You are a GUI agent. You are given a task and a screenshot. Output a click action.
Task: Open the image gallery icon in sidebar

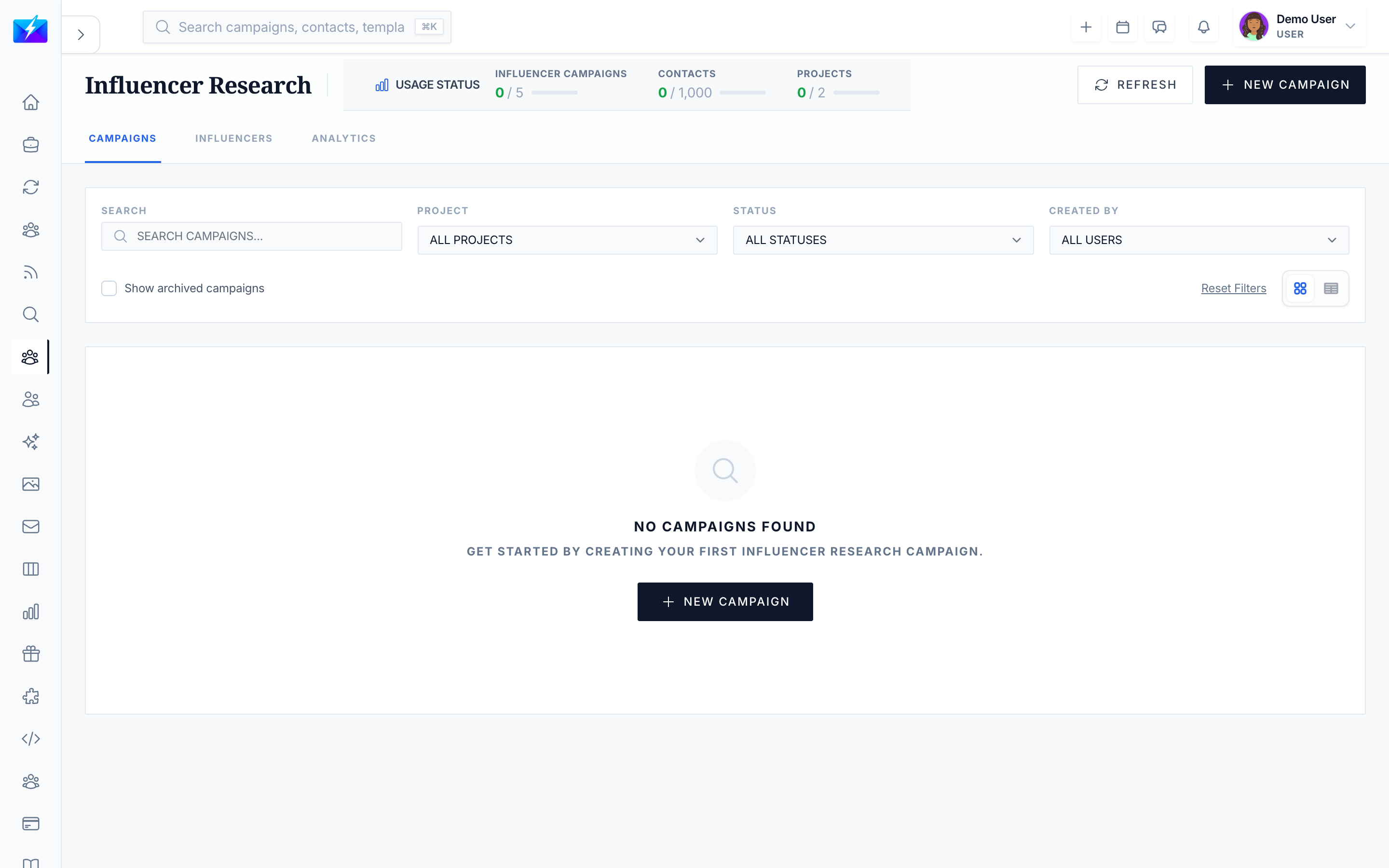point(30,484)
